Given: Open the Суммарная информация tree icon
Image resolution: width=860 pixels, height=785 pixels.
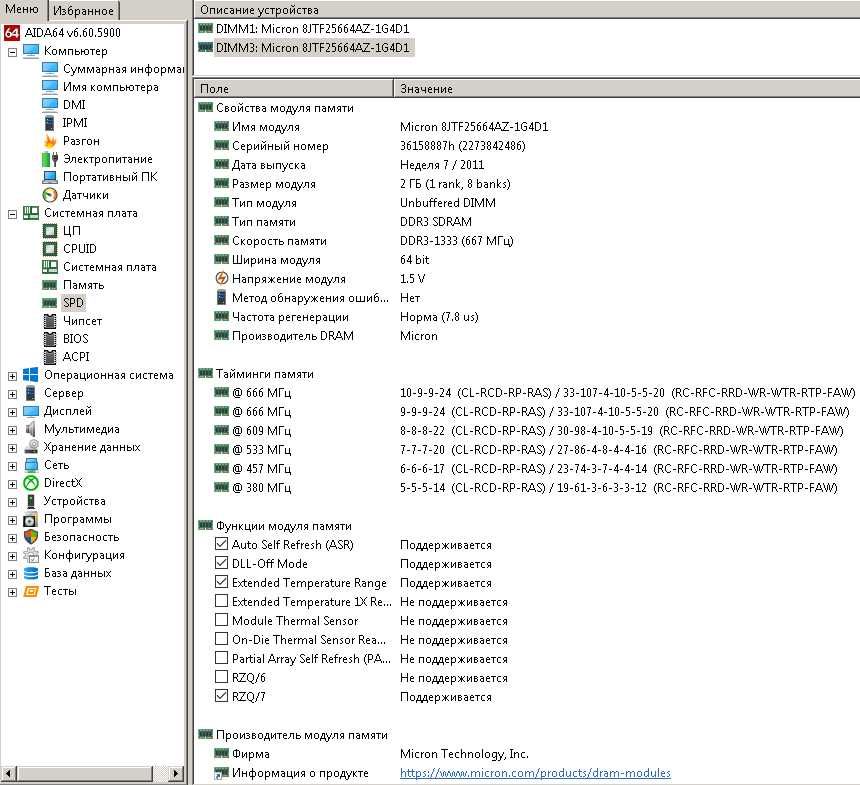Looking at the screenshot, I should pyautogui.click(x=50, y=69).
